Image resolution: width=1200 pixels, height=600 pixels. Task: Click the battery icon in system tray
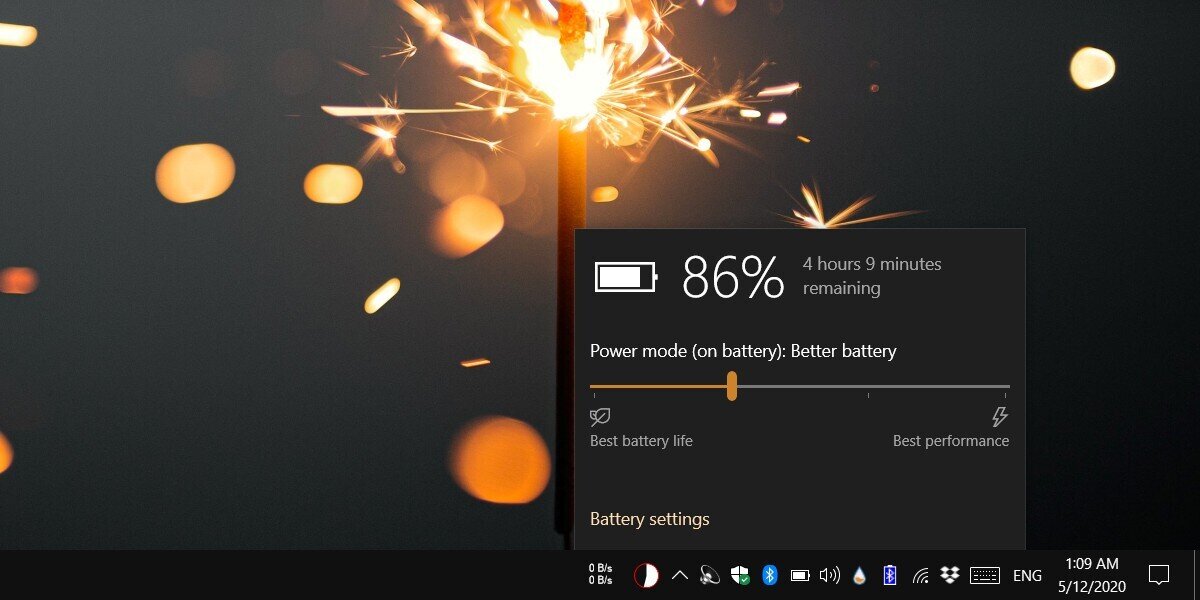800,575
